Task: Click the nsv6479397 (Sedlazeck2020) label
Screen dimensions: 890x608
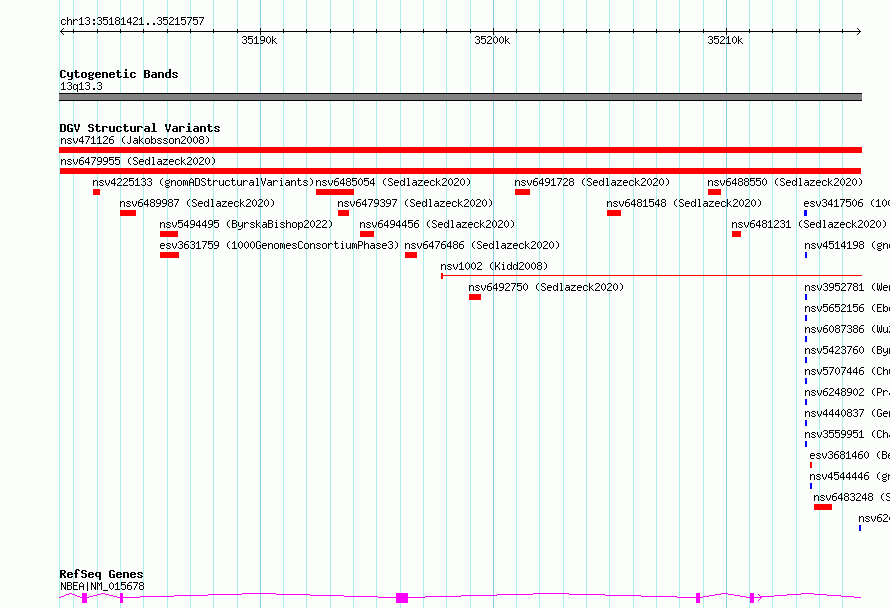Action: (x=415, y=203)
